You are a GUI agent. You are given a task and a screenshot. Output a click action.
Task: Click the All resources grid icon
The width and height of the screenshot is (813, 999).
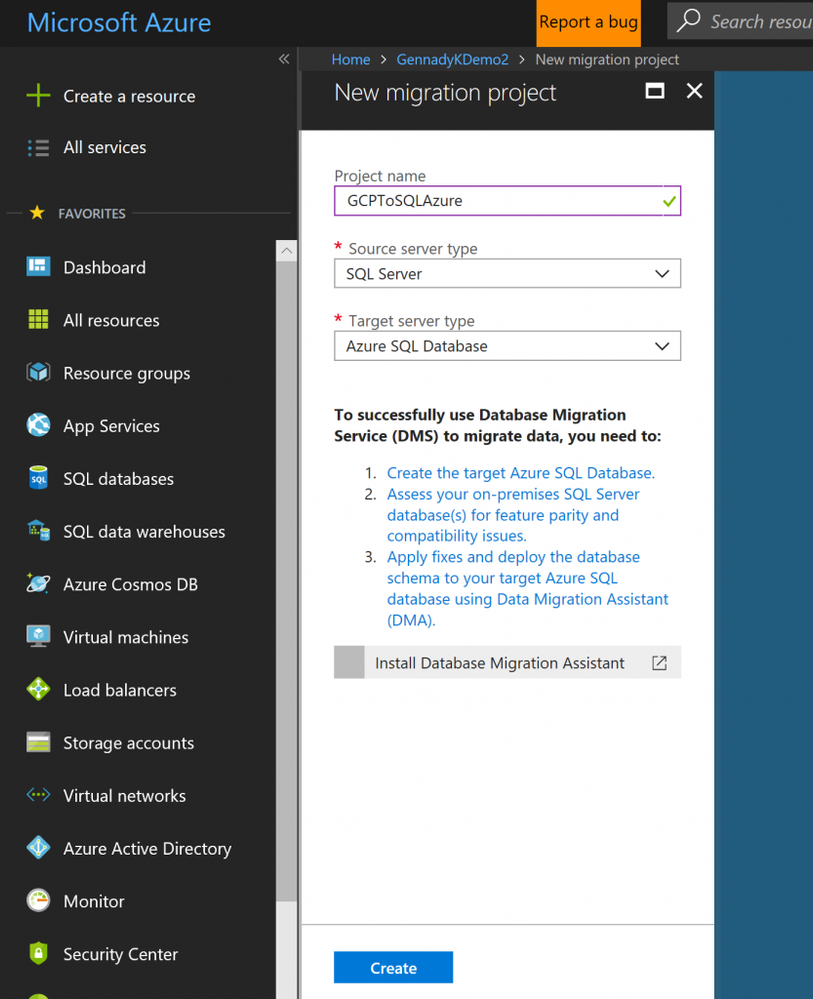(x=38, y=319)
